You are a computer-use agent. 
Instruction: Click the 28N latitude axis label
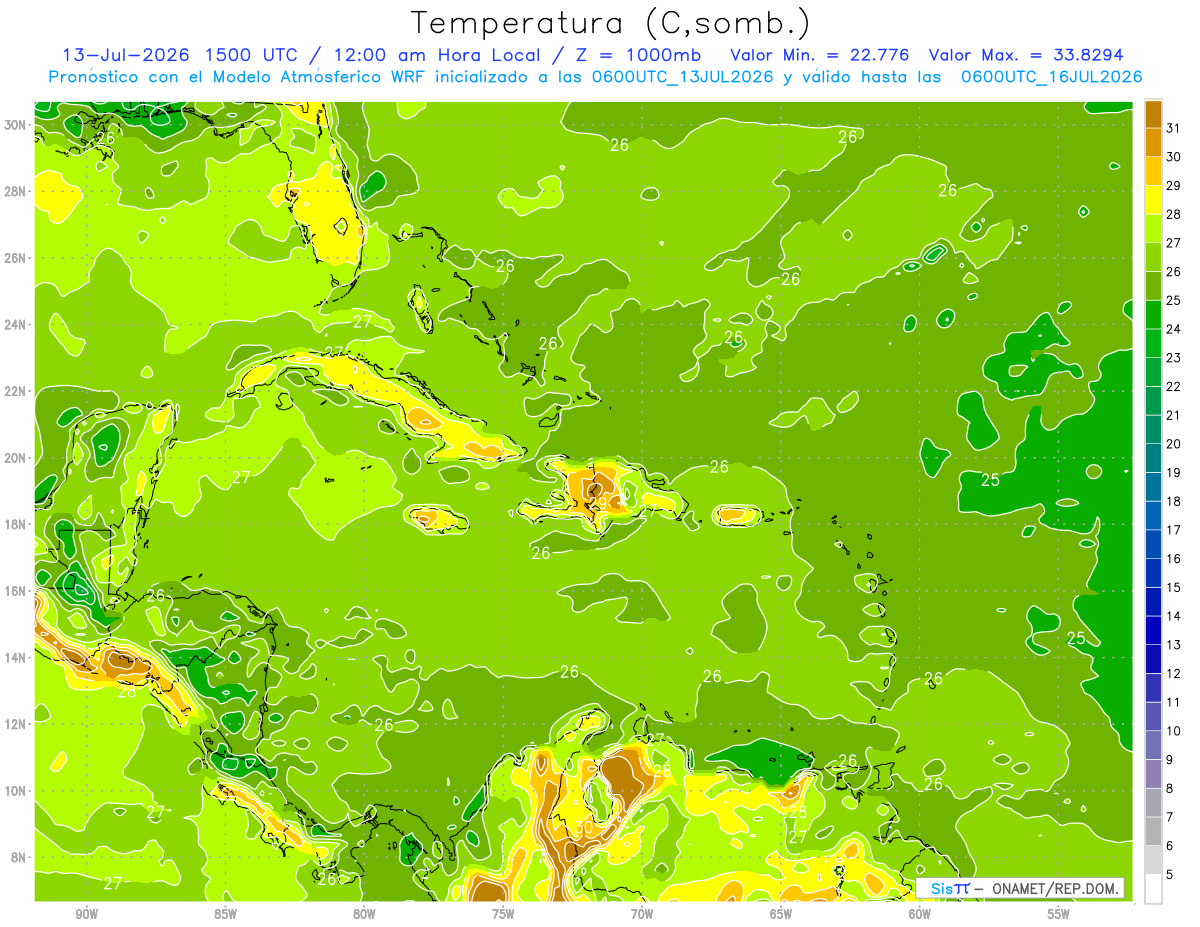[x=15, y=191]
